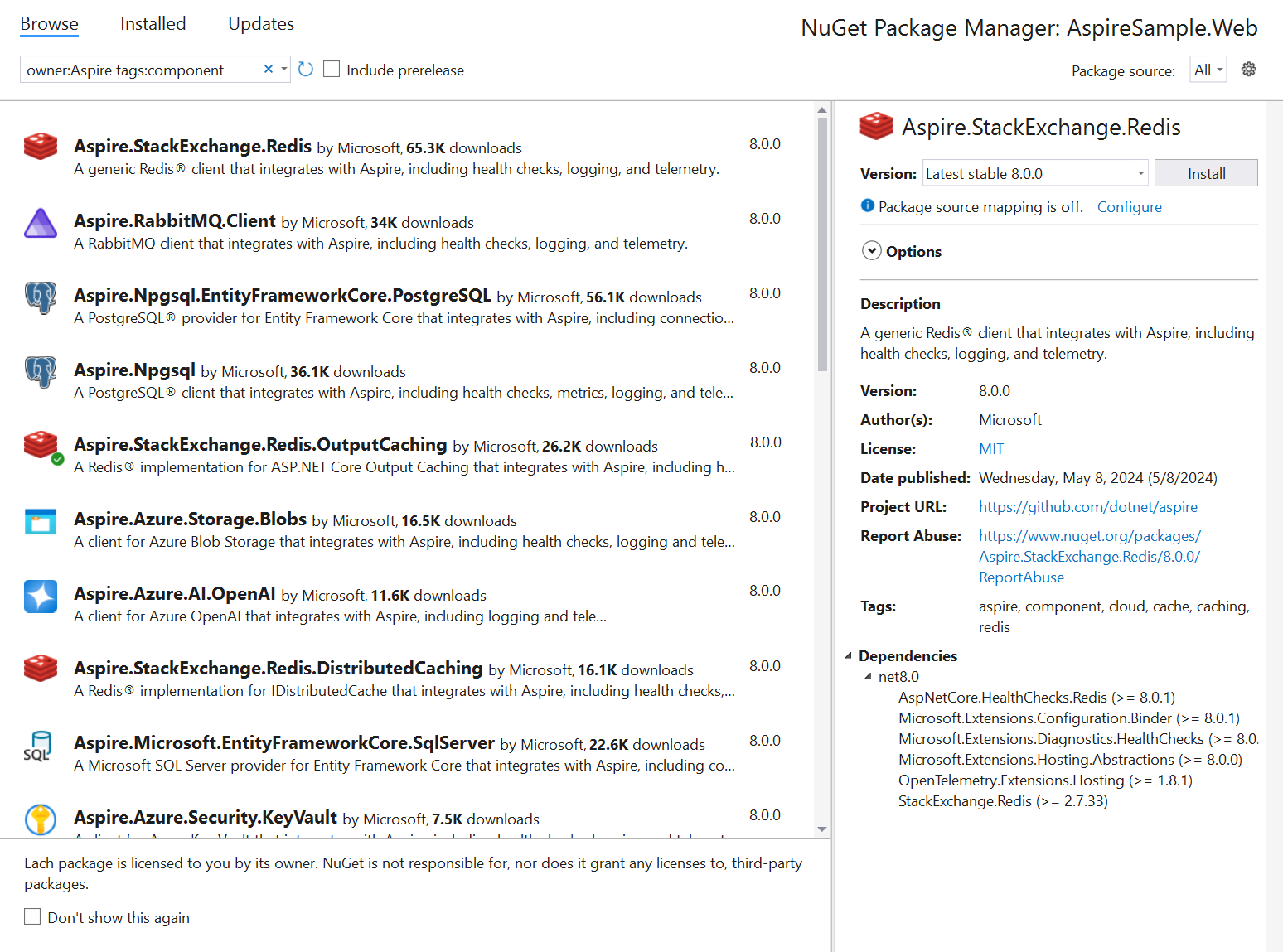The image size is (1283, 952).
Task: Click the Install button
Action: 1205,173
